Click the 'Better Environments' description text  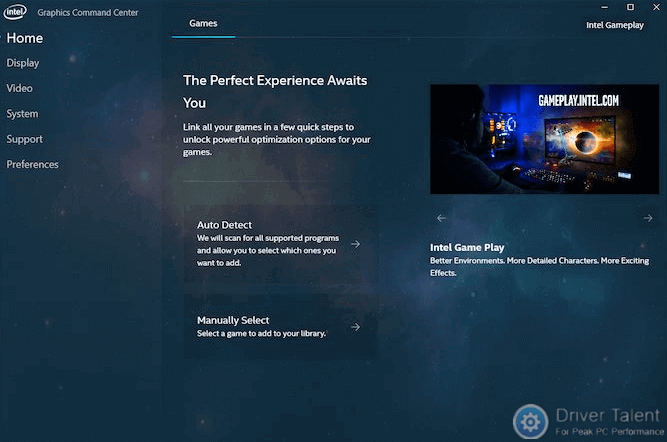pos(539,266)
